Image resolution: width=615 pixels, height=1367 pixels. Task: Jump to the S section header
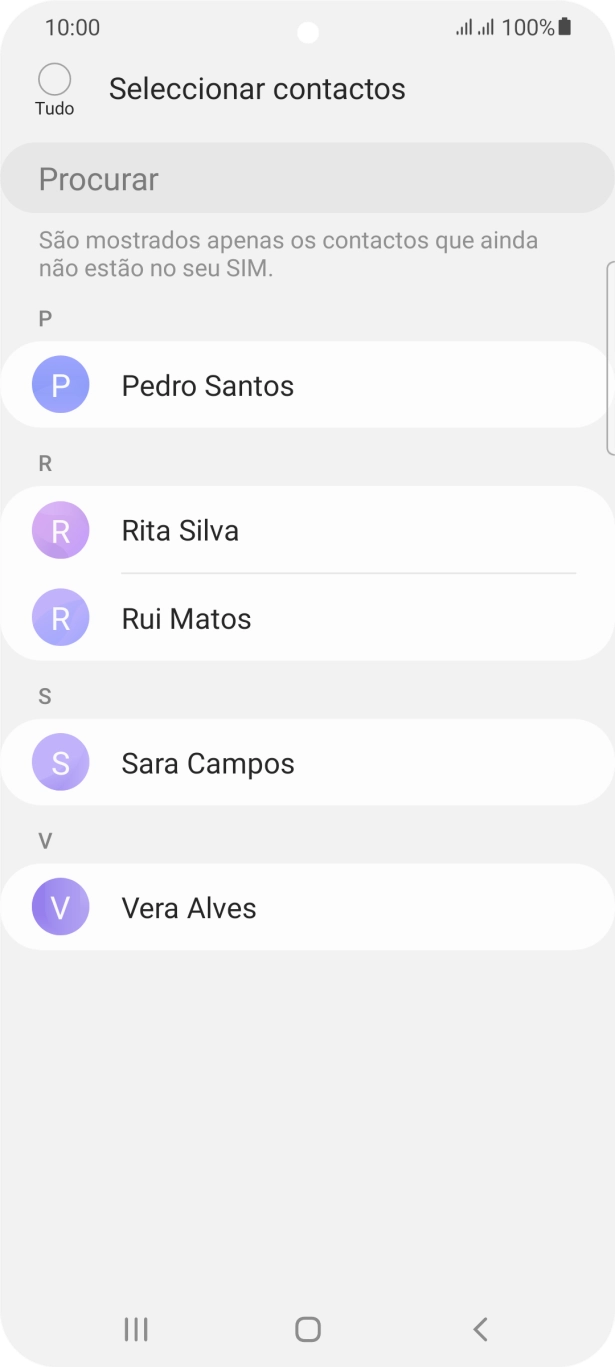(44, 695)
